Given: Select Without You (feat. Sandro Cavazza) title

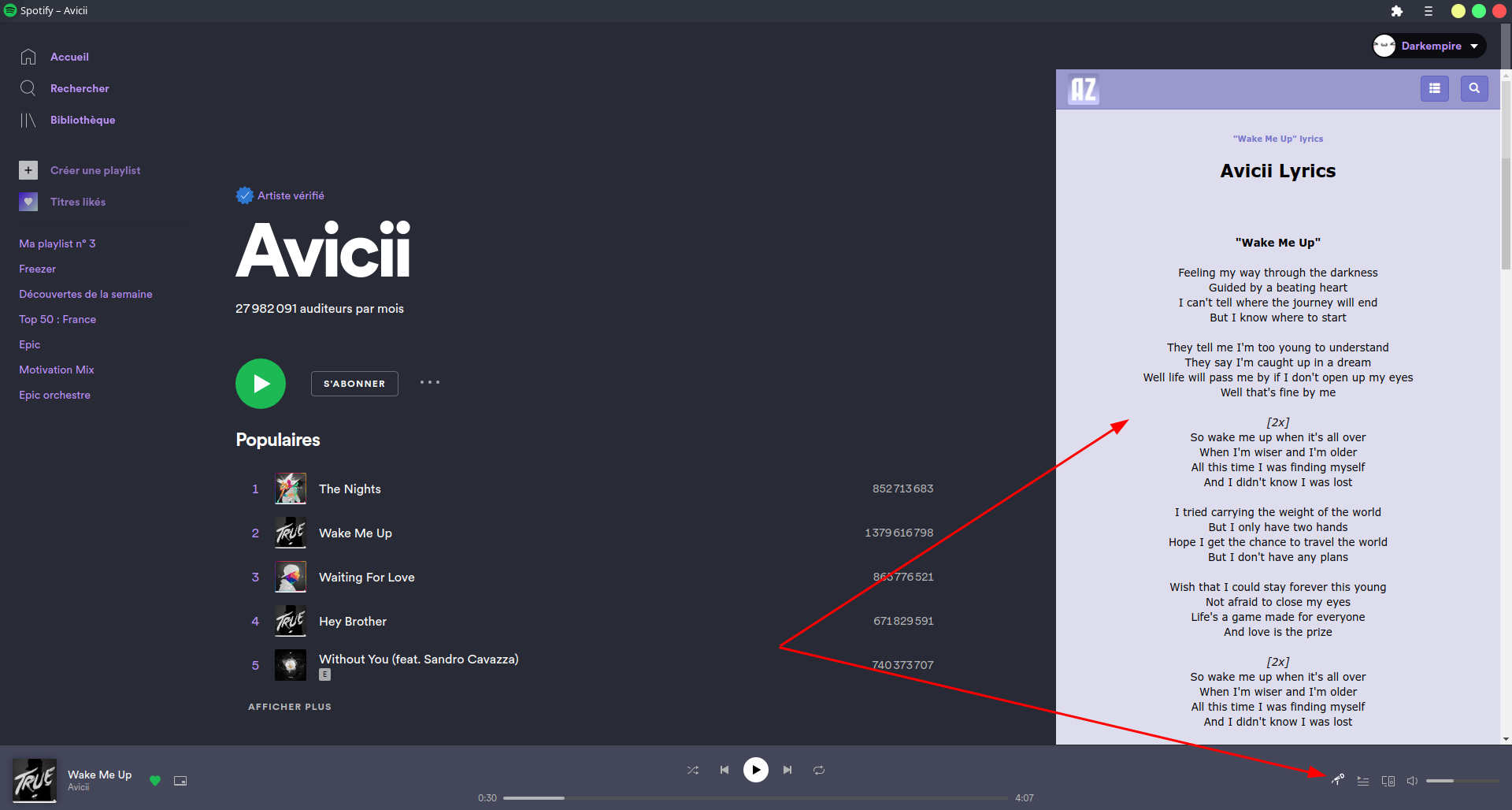Looking at the screenshot, I should [x=419, y=659].
